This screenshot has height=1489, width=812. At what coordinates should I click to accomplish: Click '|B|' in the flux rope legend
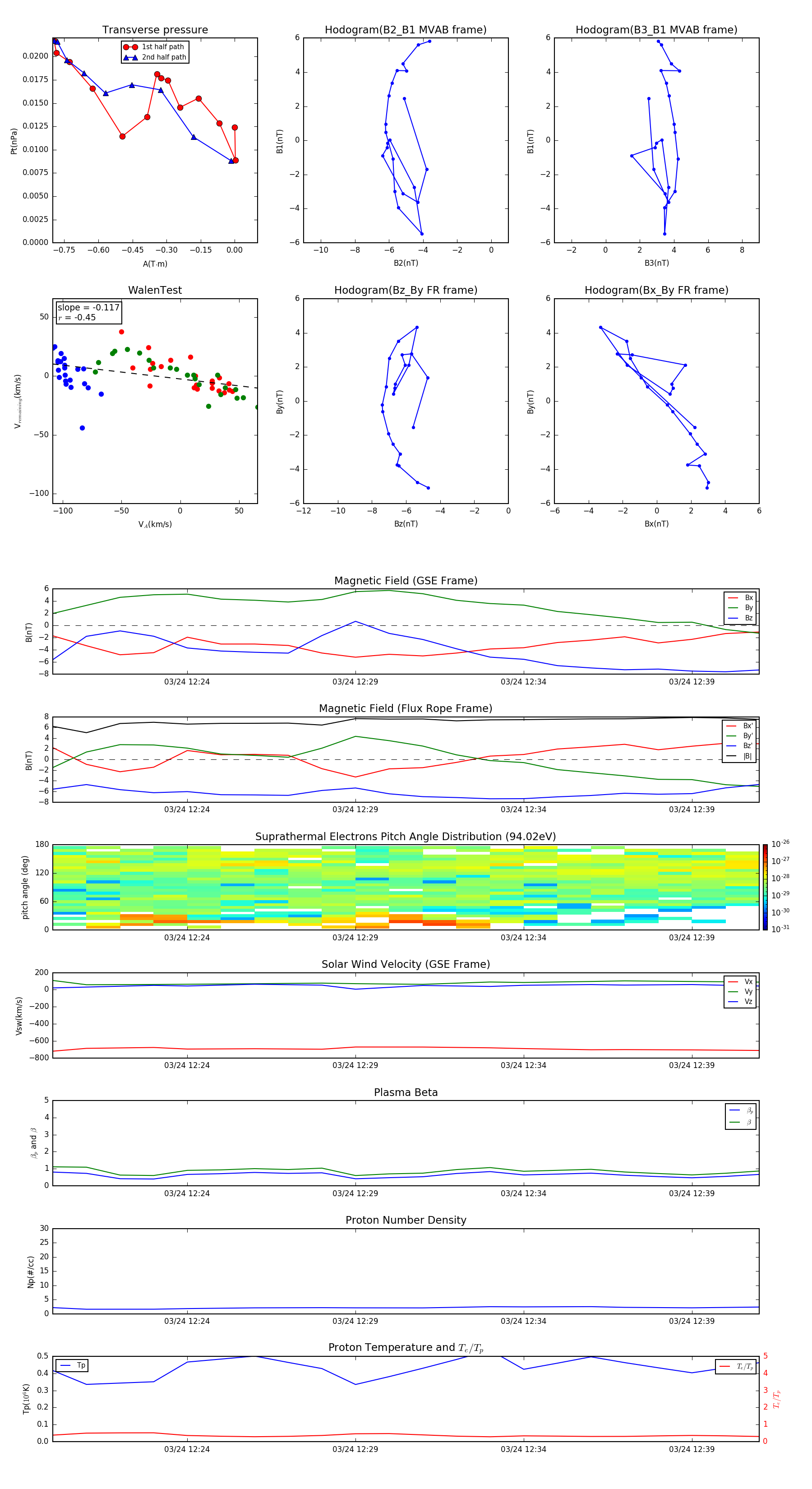coord(748,756)
